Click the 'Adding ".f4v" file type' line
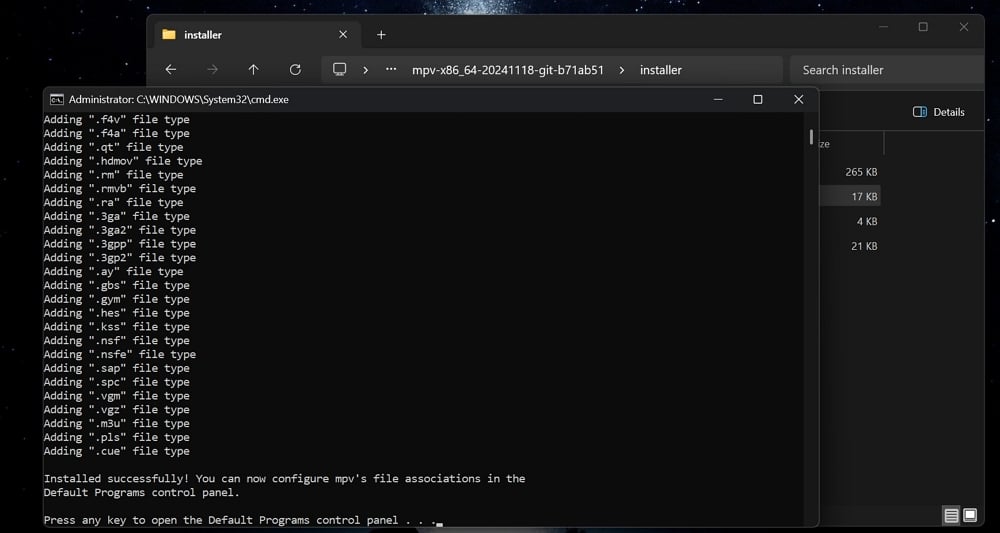Image resolution: width=1000 pixels, height=533 pixels. click(117, 120)
